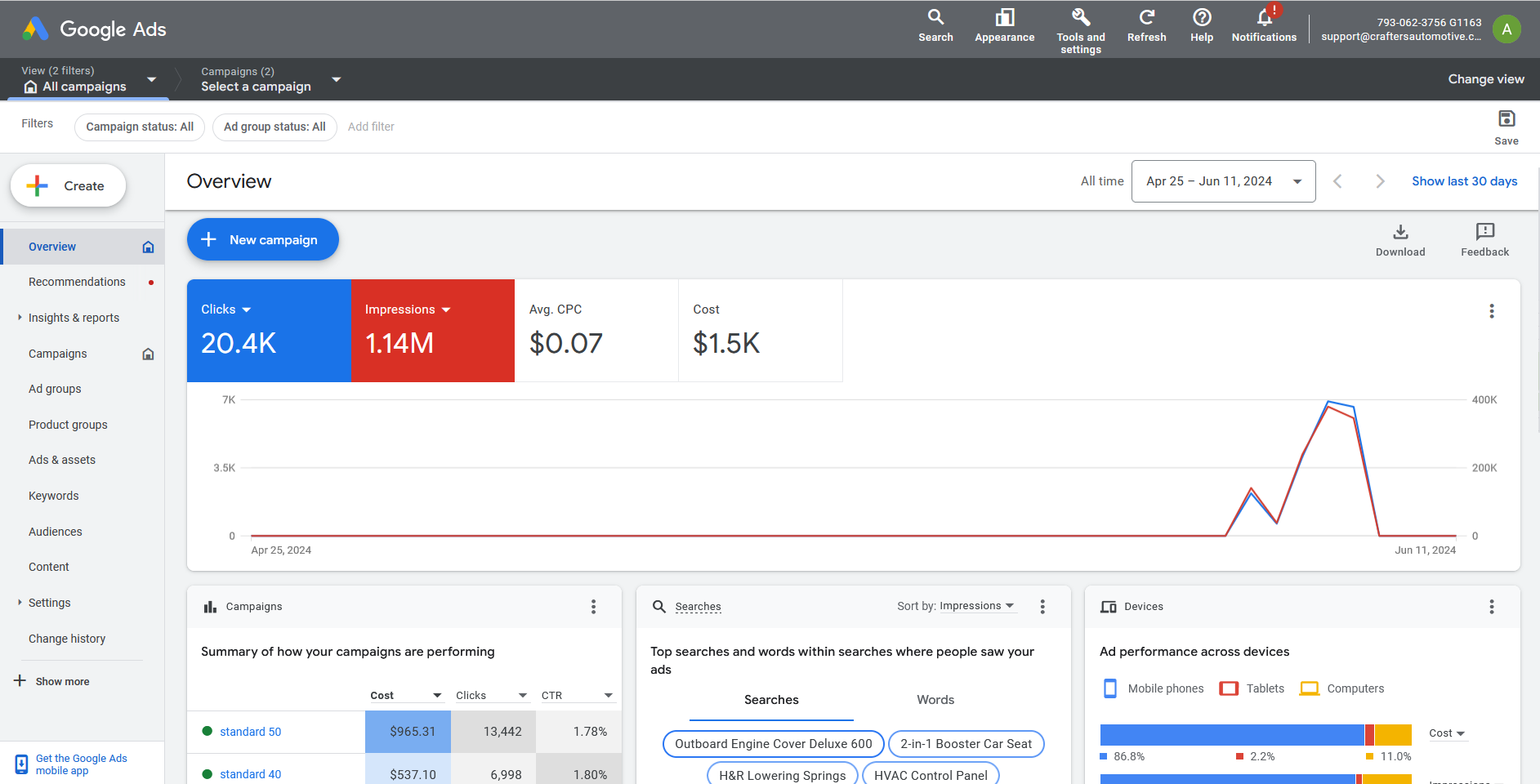Viewport: 1540px width, 784px height.
Task: Open Change history in sidebar
Action: click(x=67, y=639)
